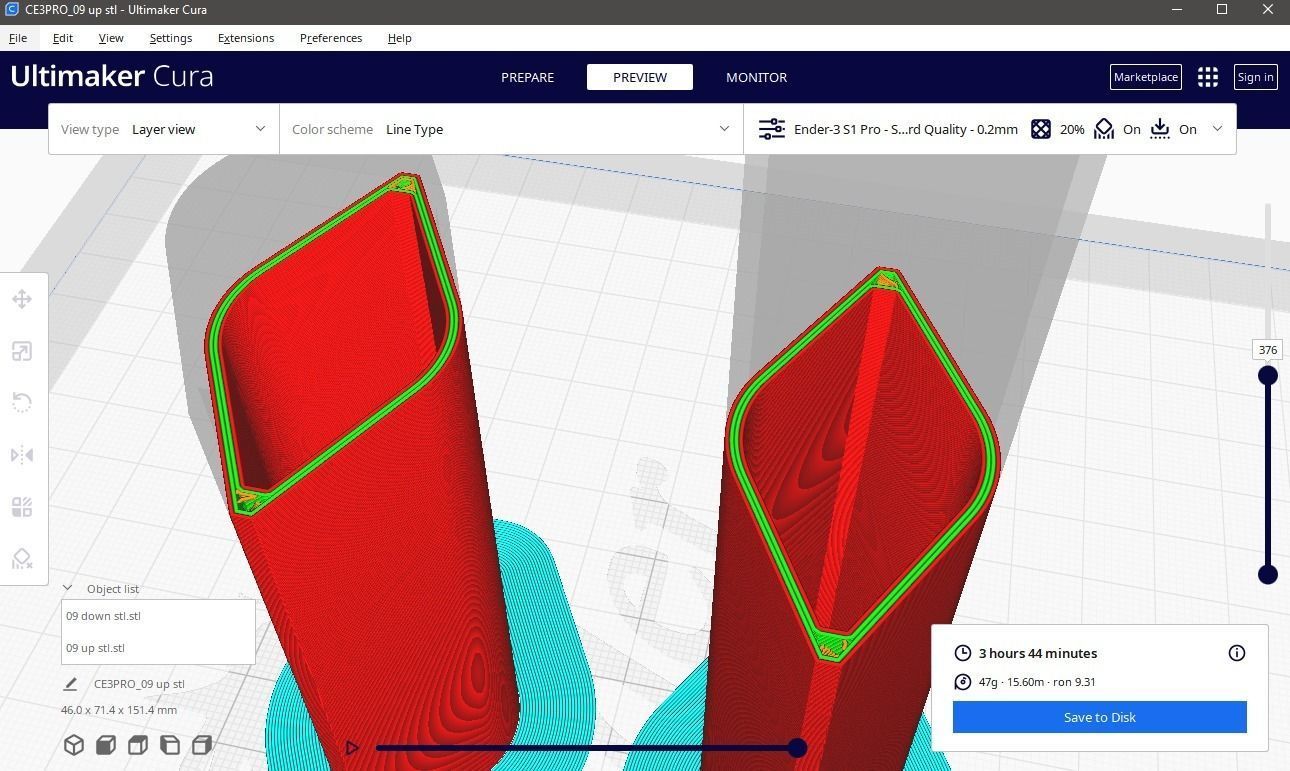Click the material usage 47g text
This screenshot has width=1290, height=771.
(1037, 682)
